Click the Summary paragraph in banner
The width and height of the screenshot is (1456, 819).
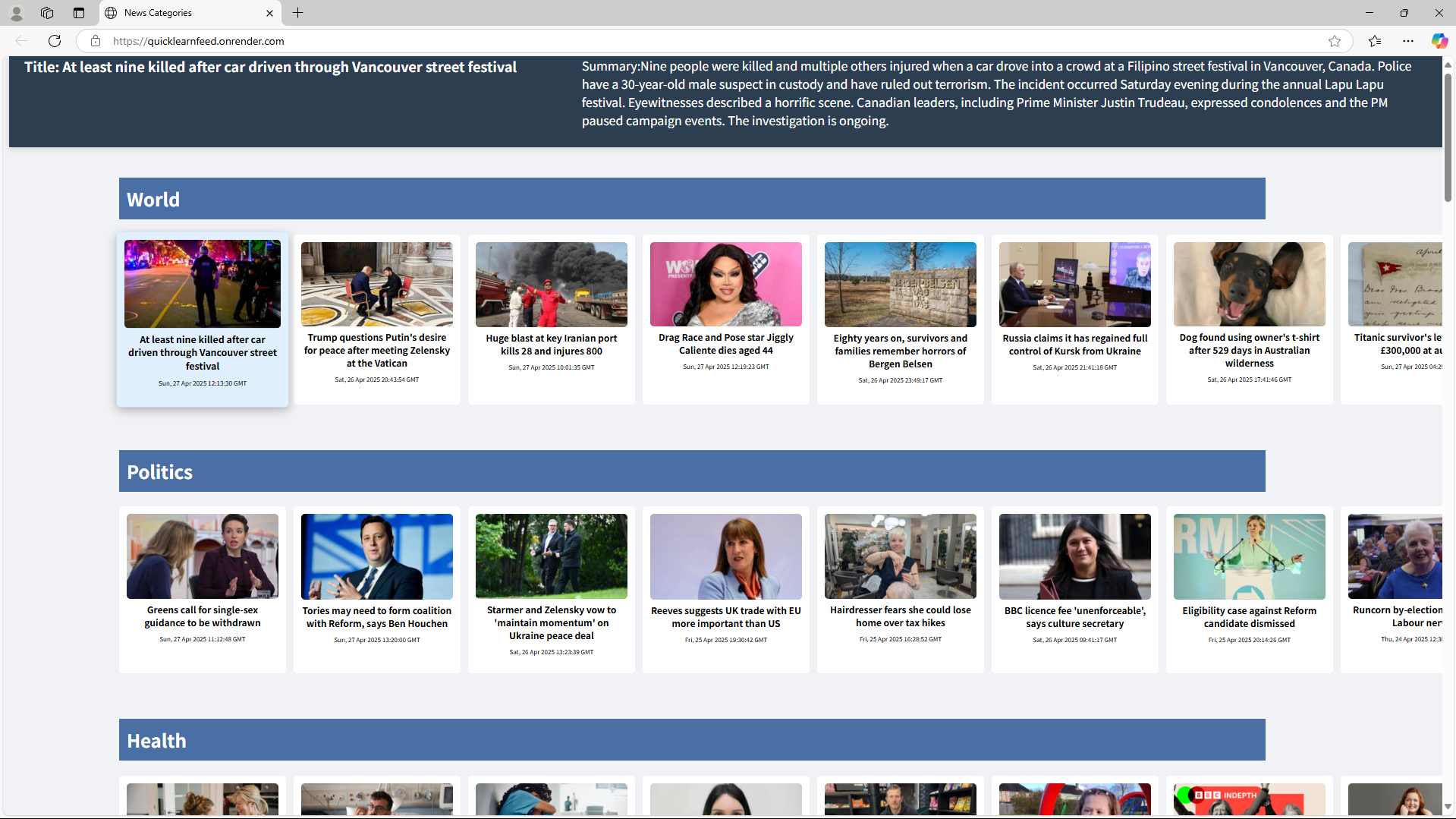click(x=998, y=93)
